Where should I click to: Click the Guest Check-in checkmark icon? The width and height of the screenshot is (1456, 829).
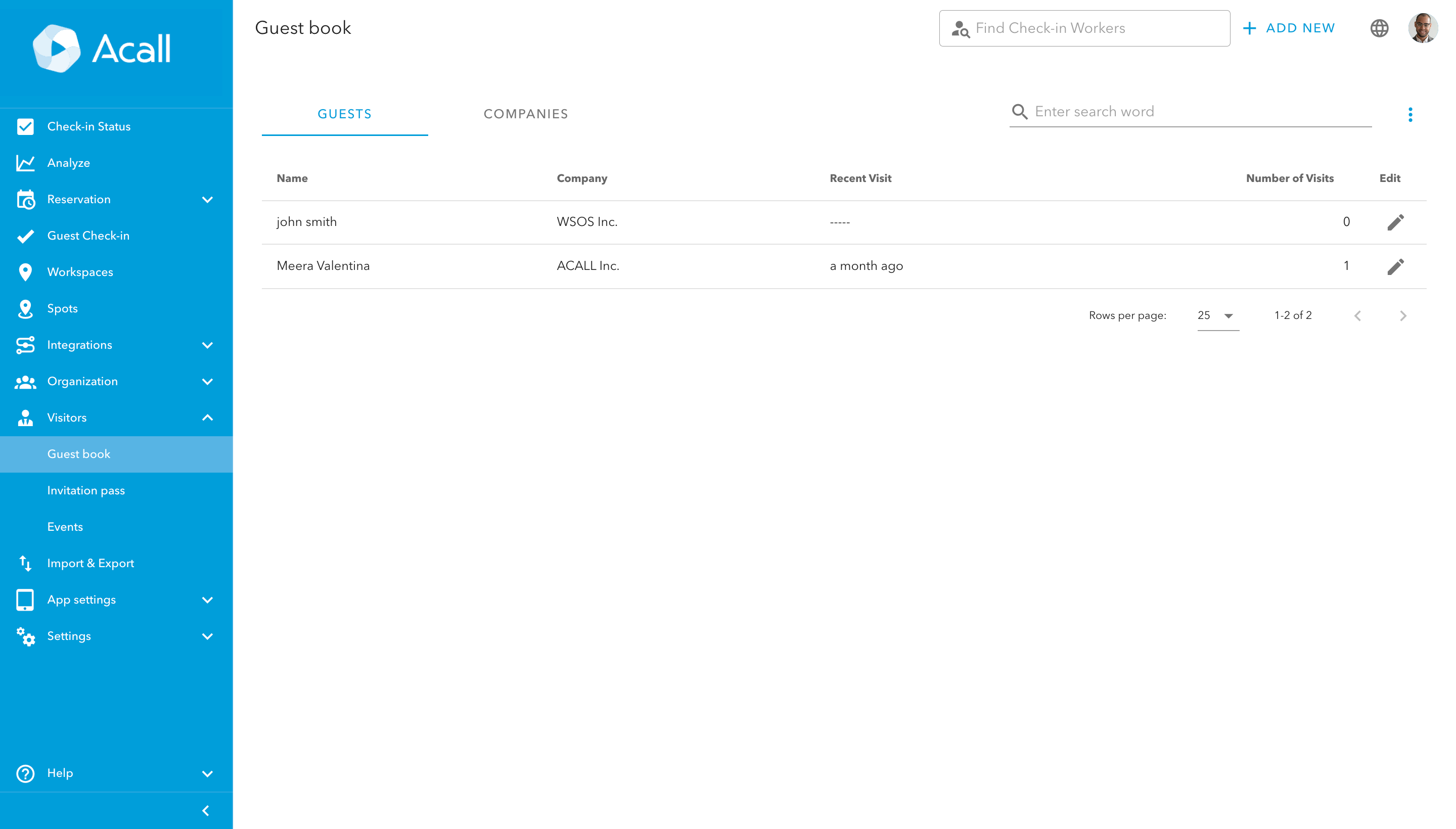25,236
